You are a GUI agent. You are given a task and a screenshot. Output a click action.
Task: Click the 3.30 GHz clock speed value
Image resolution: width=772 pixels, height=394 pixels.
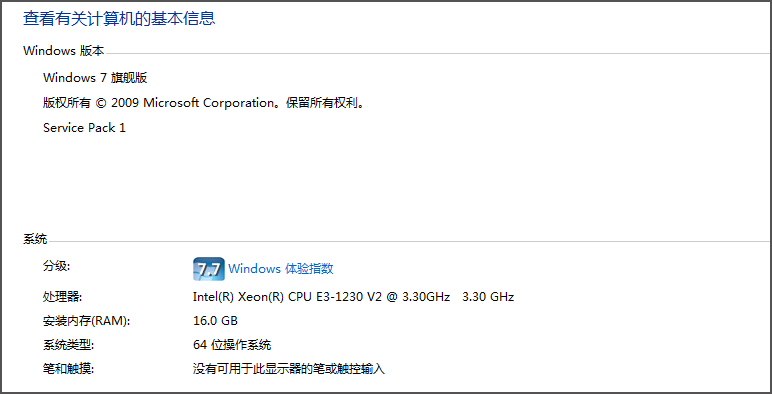(x=488, y=297)
